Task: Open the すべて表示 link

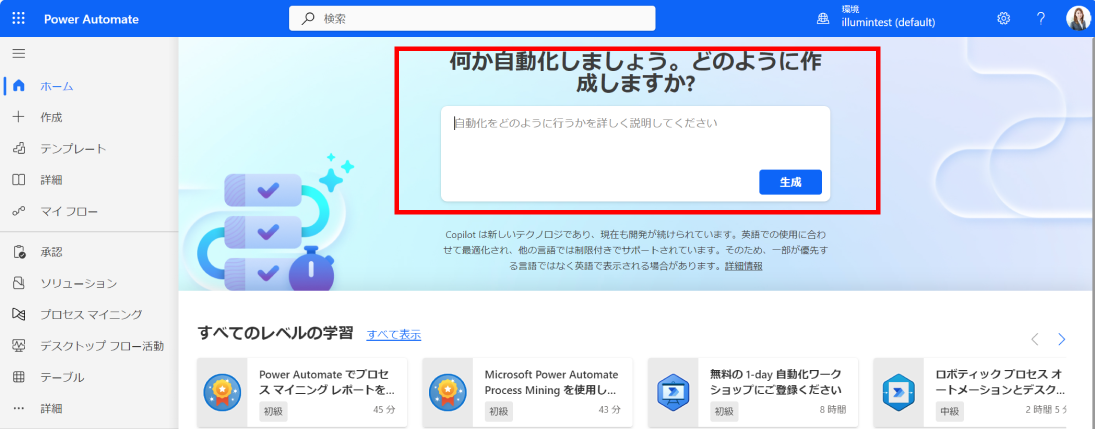Action: coord(394,334)
